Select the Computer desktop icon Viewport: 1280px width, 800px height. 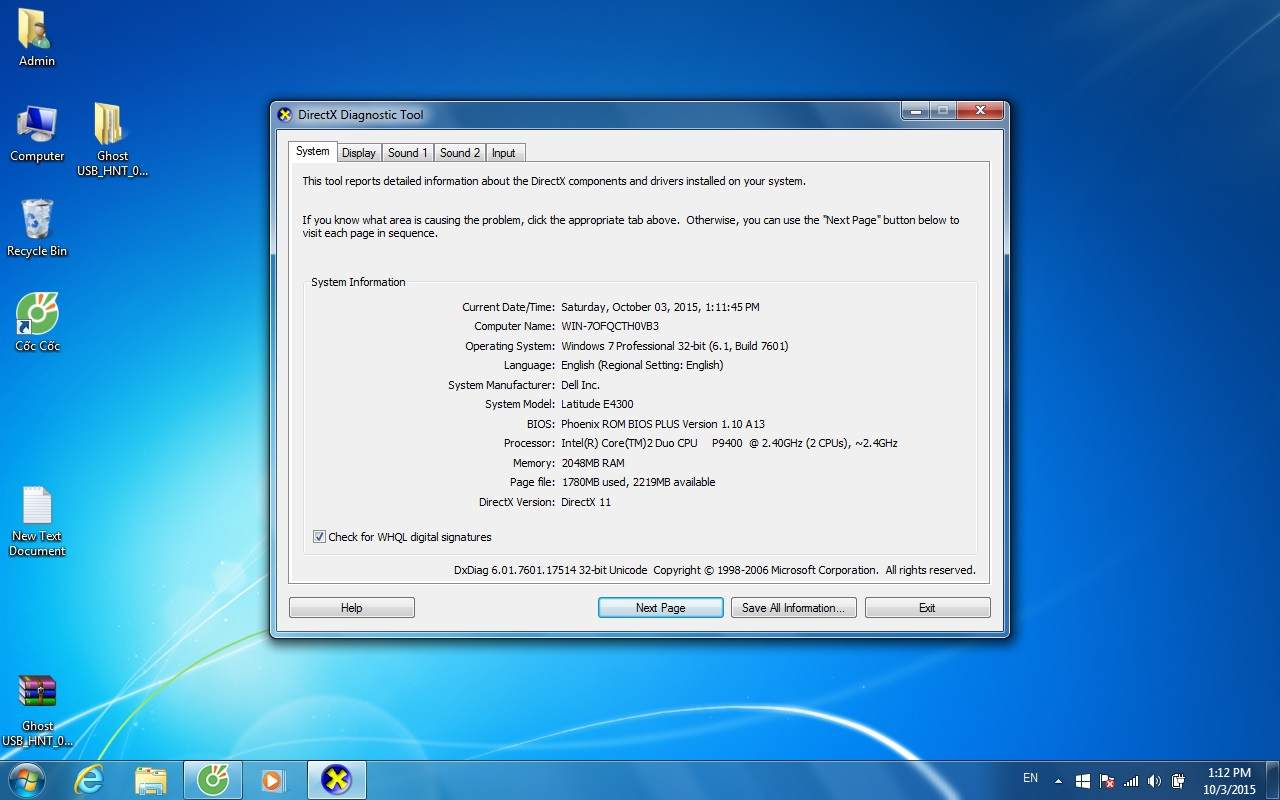(37, 133)
